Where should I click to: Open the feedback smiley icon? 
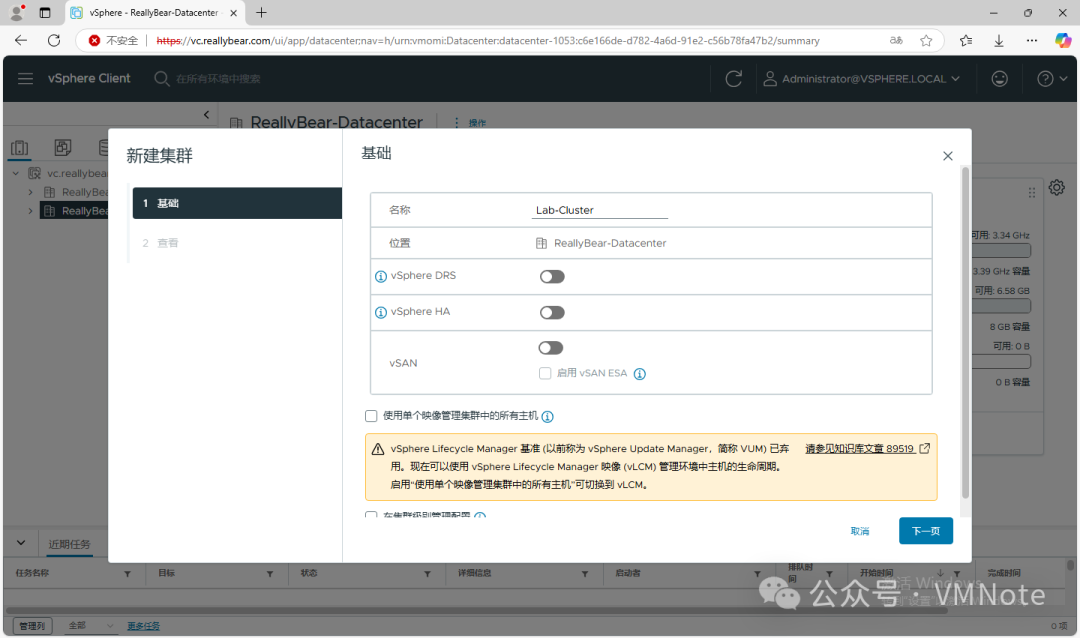[999, 79]
